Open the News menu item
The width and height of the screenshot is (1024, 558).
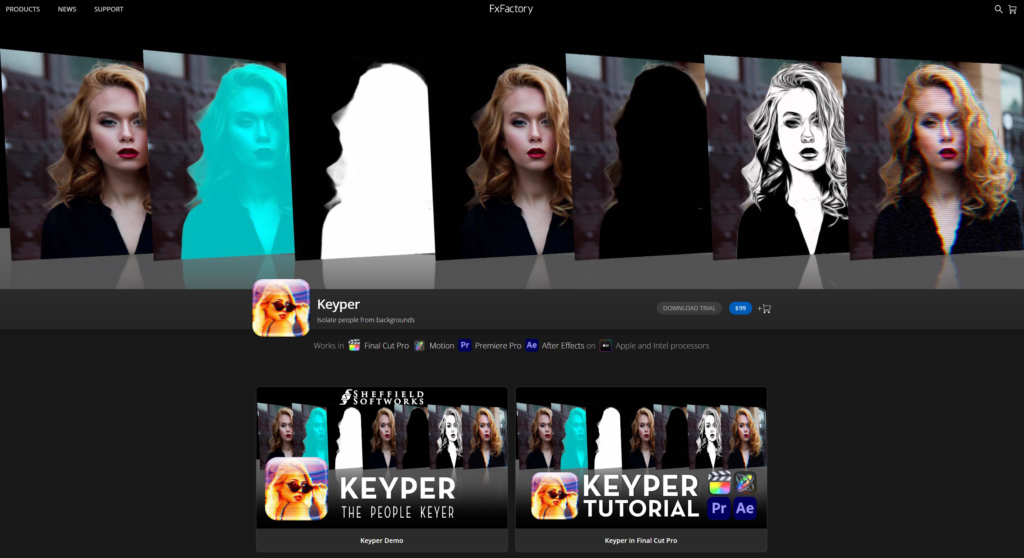click(x=67, y=9)
